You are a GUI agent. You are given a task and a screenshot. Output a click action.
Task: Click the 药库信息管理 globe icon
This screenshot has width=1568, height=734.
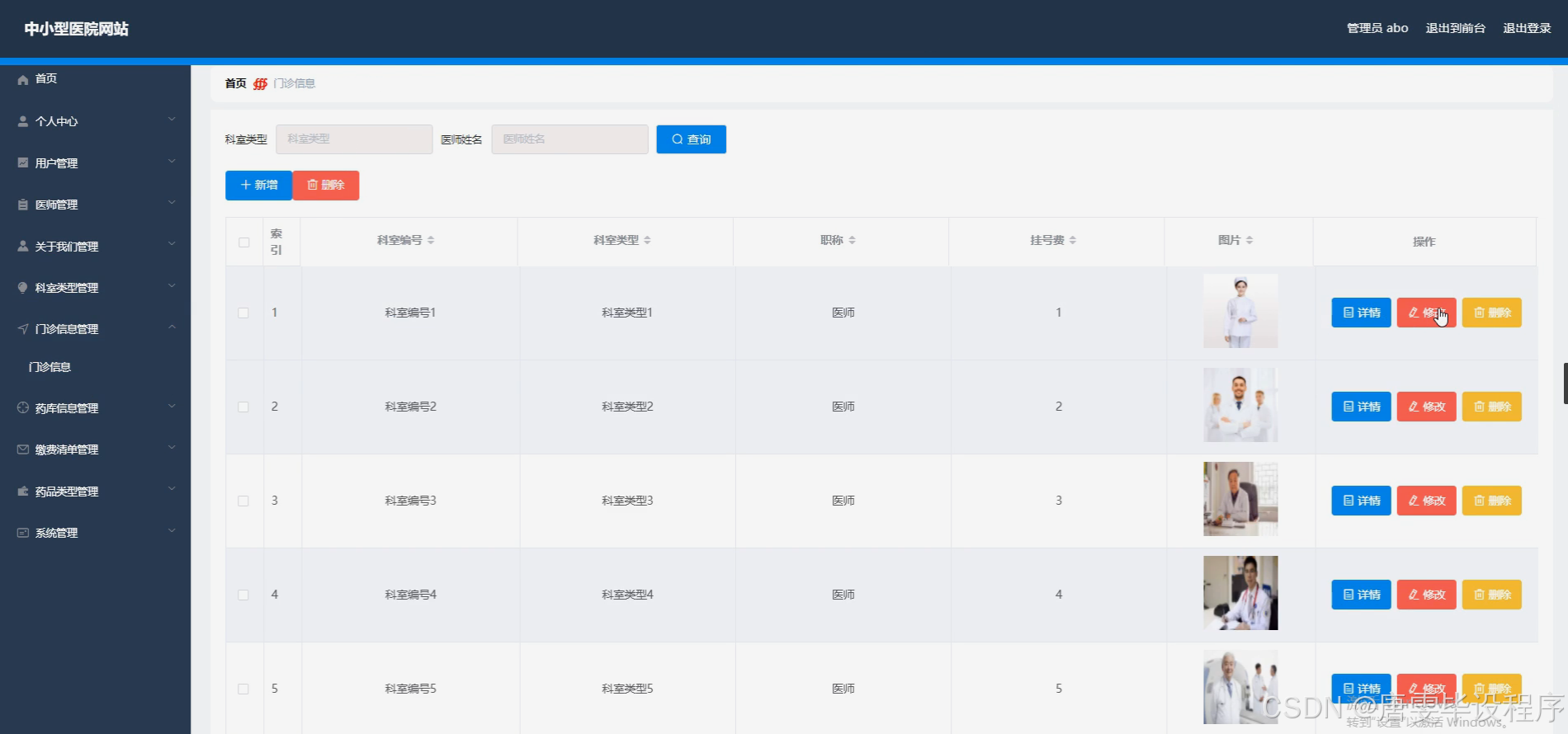(x=23, y=407)
